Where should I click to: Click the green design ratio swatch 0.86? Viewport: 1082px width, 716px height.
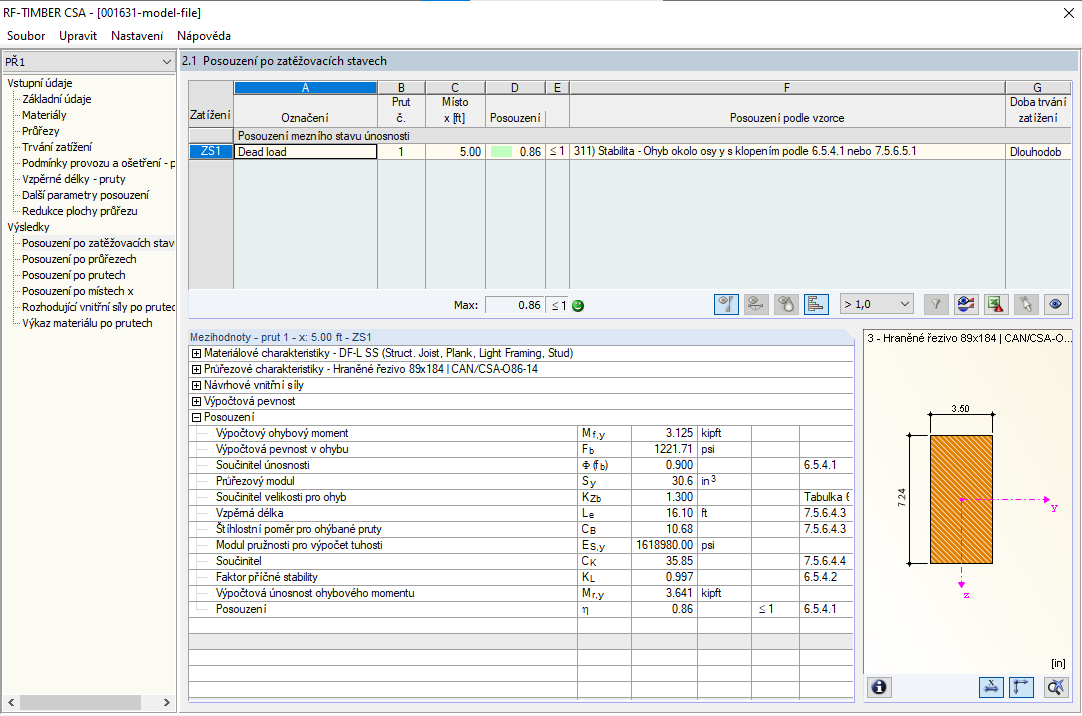pyautogui.click(x=501, y=152)
